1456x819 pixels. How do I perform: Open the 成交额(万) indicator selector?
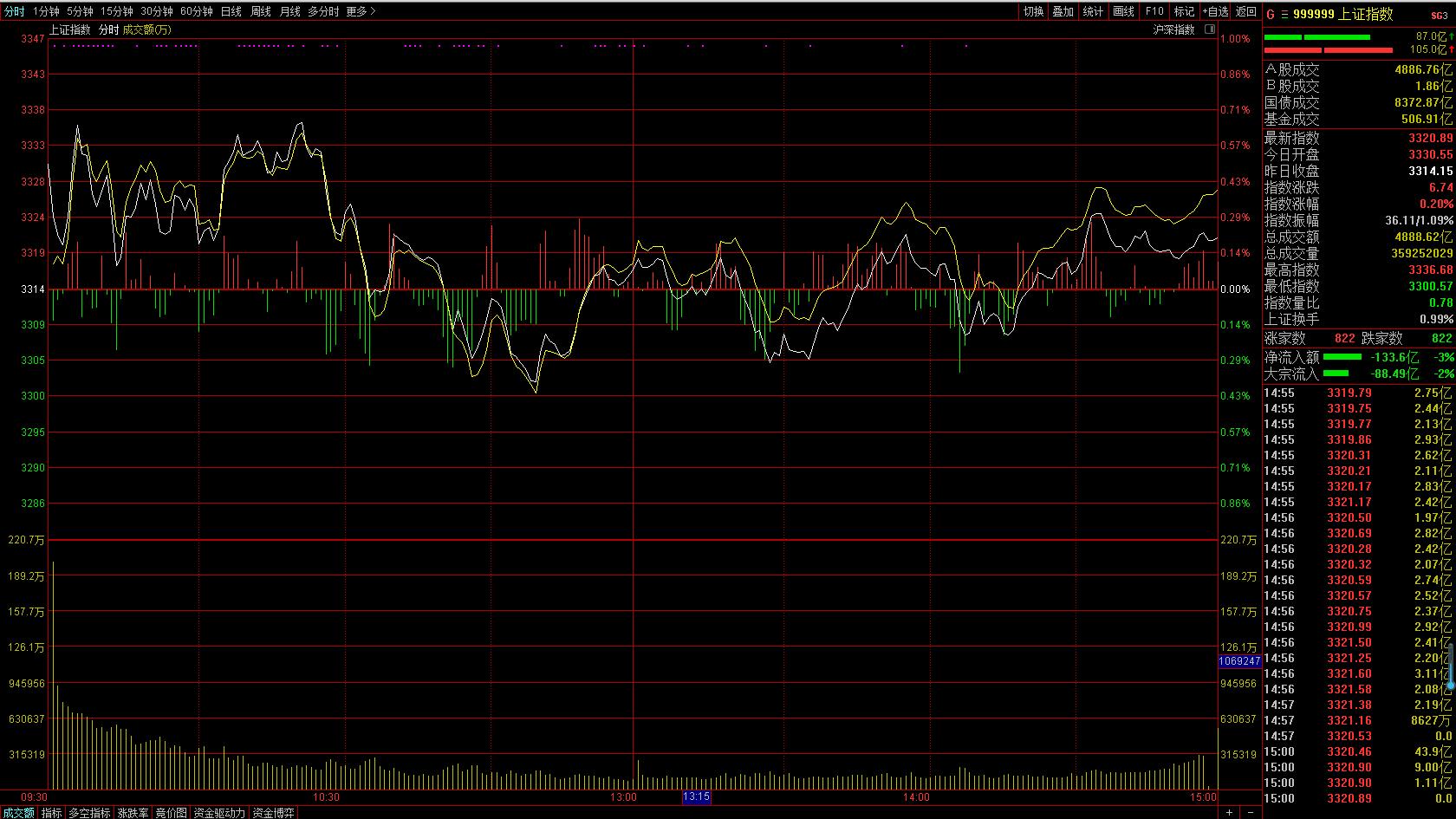coord(146,29)
